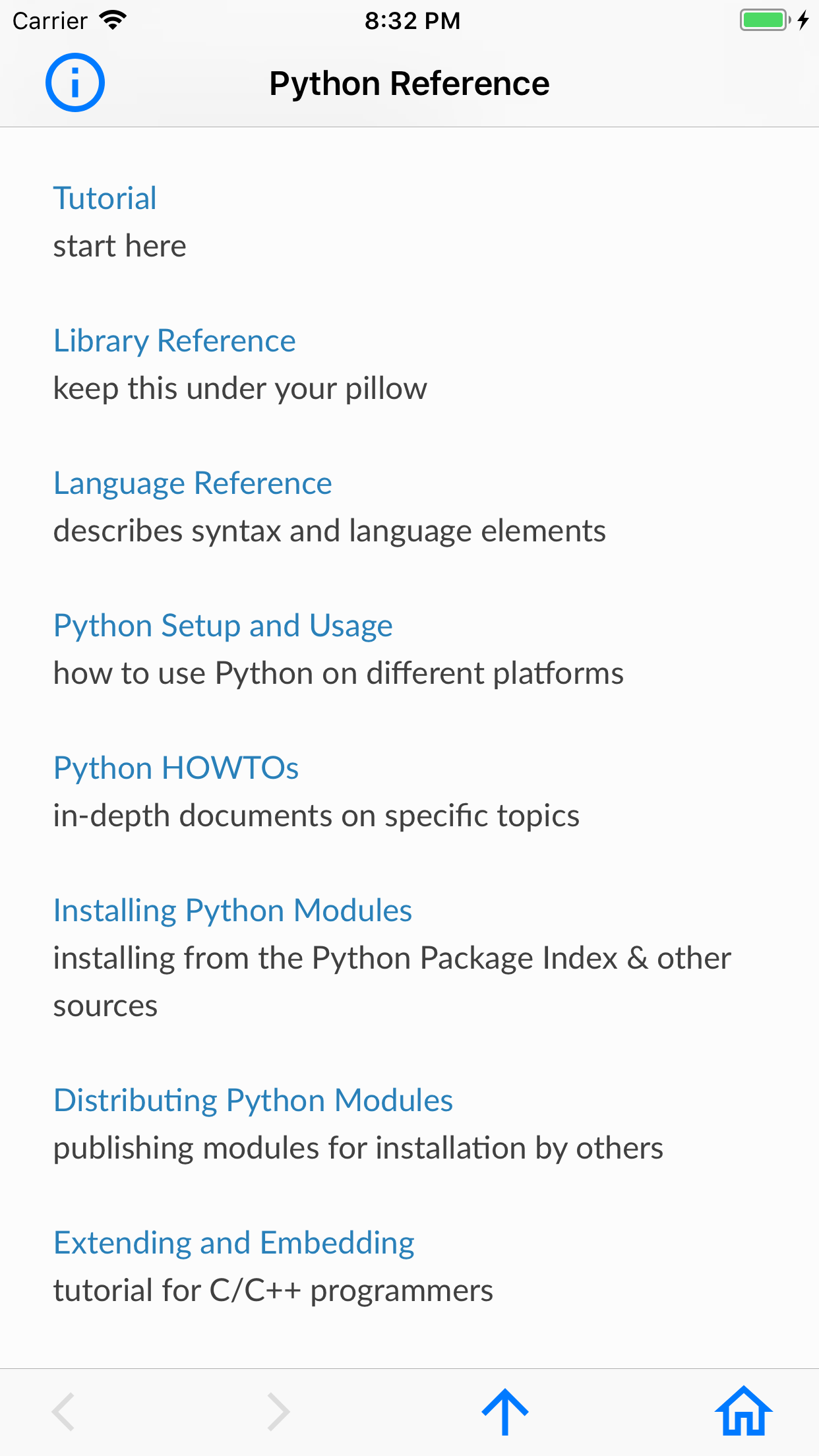This screenshot has width=819, height=1456.
Task: Tap 'tutorial for C/C++ programmers' text
Action: (x=273, y=1290)
